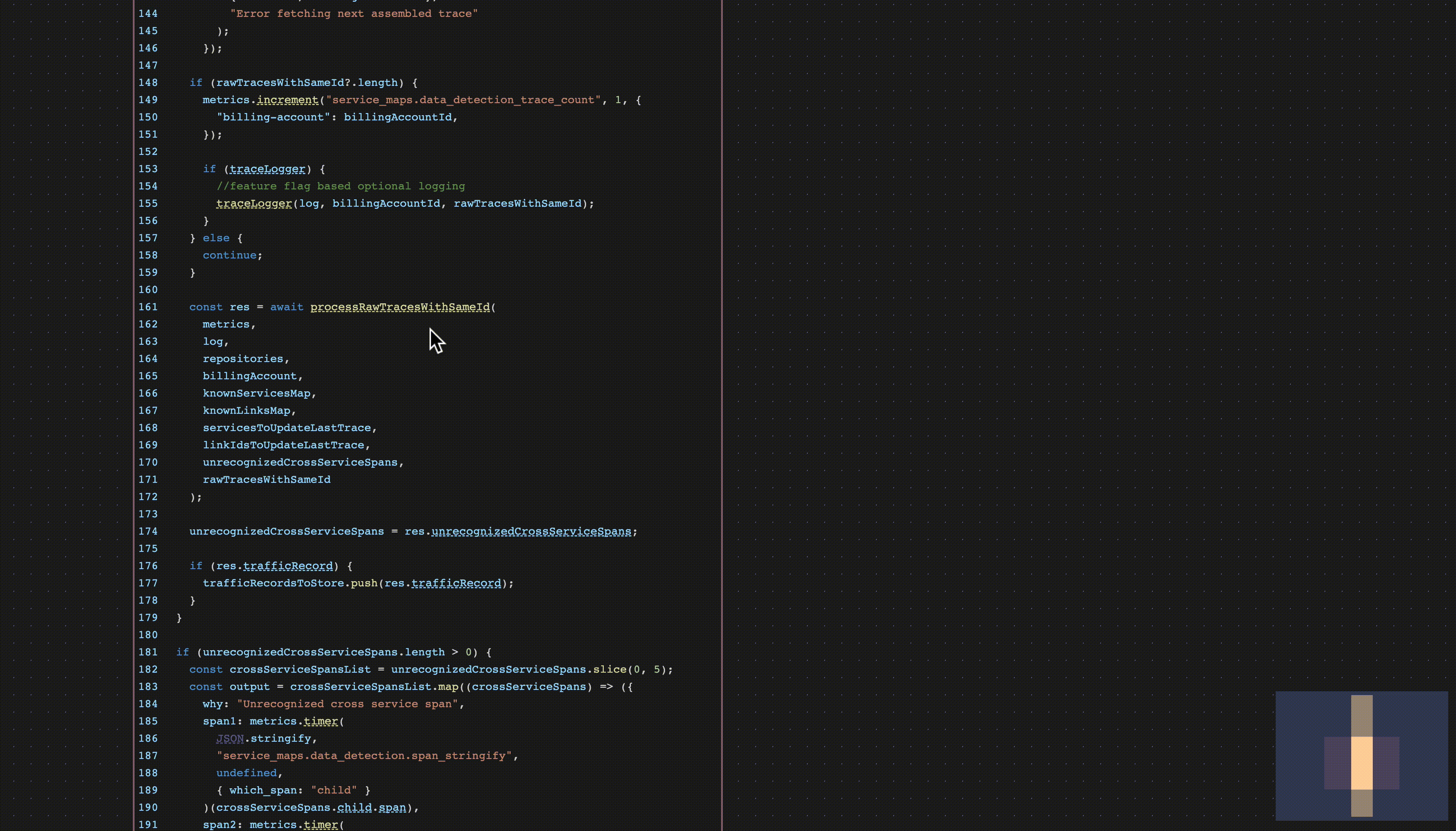Viewport: 1456px width, 831px height.
Task: Click the "Error fetching next assembled trace" string
Action: click(354, 13)
